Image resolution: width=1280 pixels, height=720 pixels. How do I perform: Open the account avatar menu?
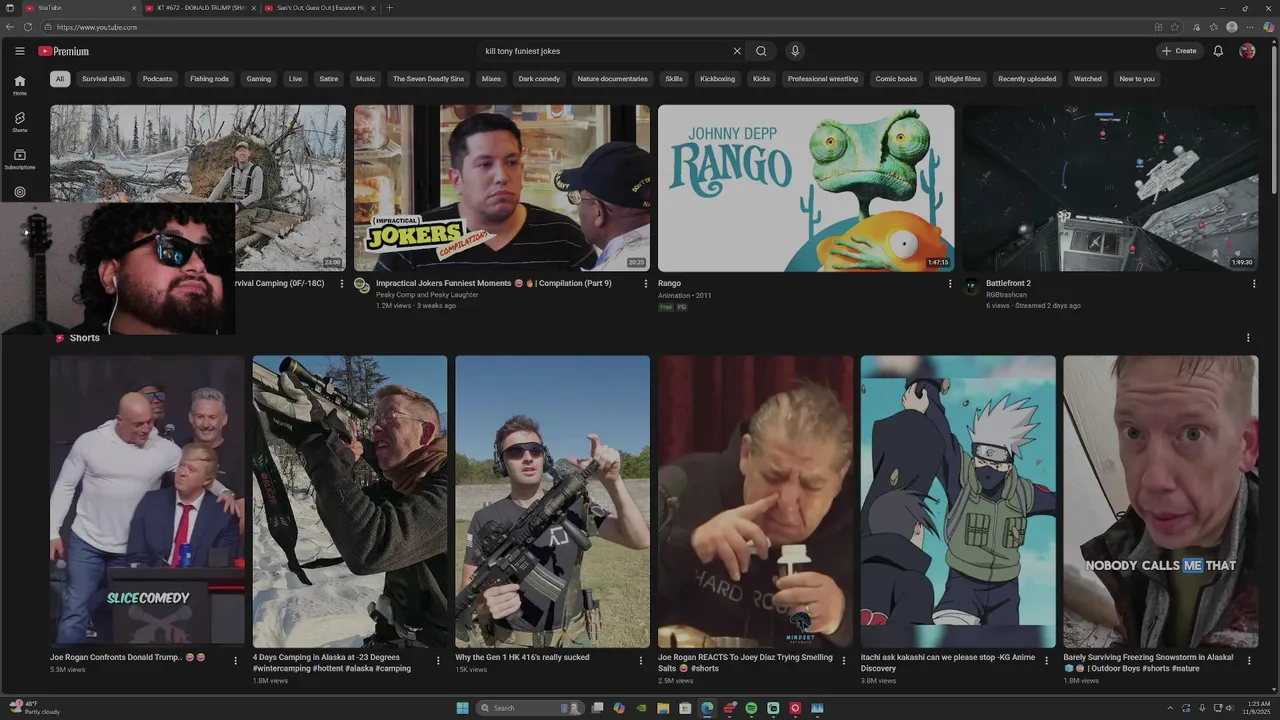click(1247, 51)
